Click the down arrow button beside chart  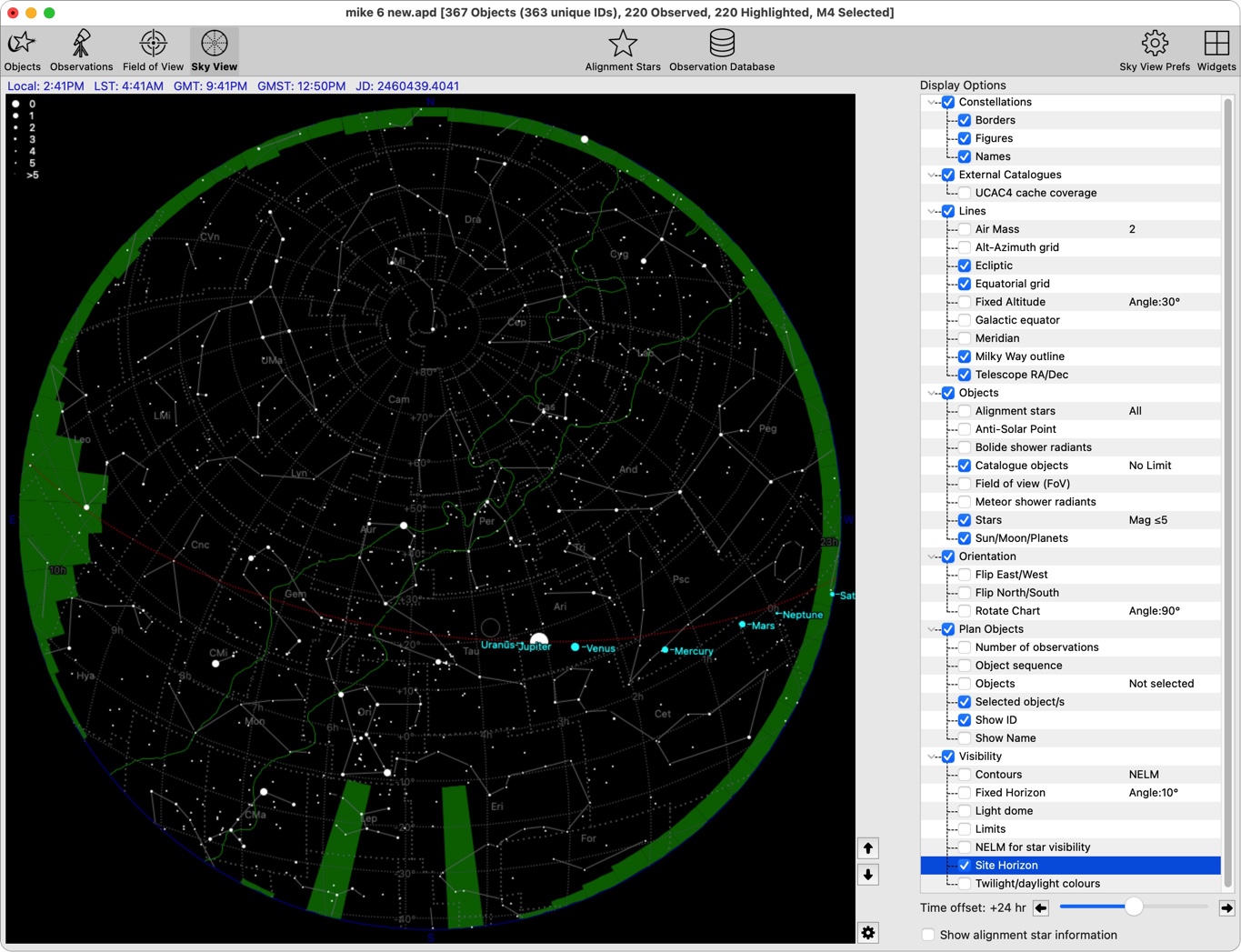pyautogui.click(x=868, y=875)
